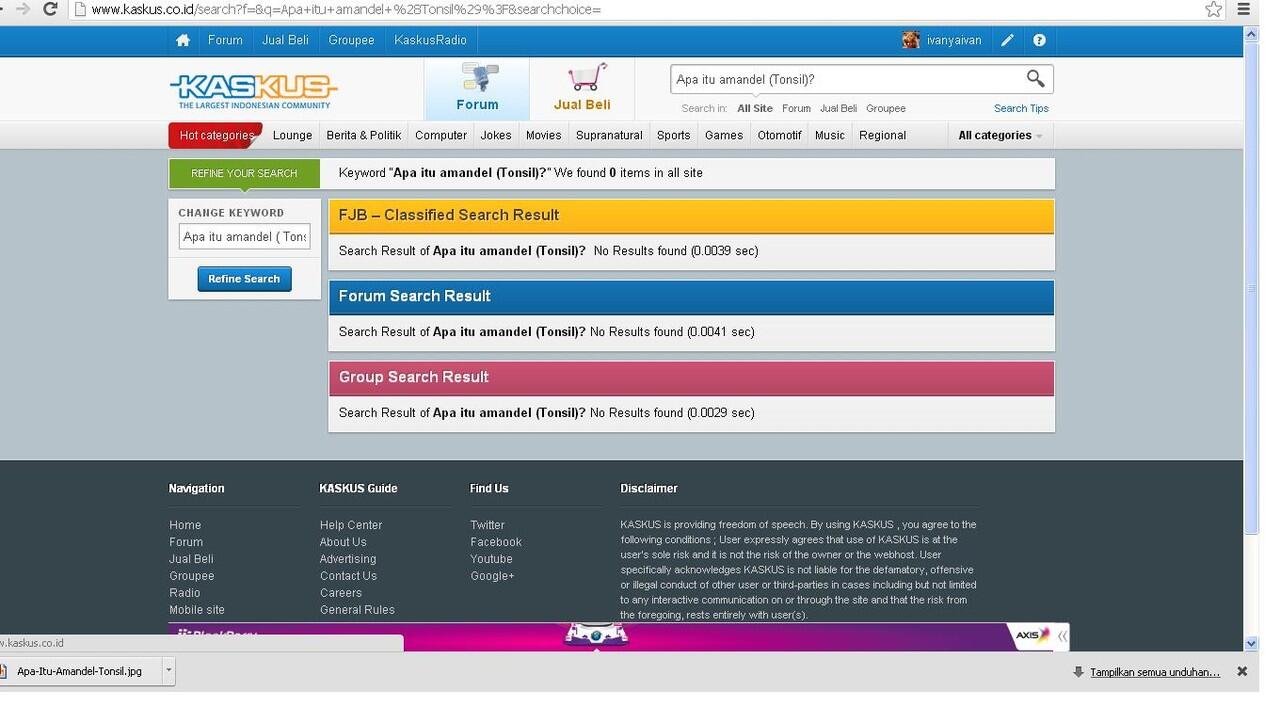This screenshot has width=1280, height=723.
Task: Open the Facebook footer link
Action: pyautogui.click(x=496, y=542)
